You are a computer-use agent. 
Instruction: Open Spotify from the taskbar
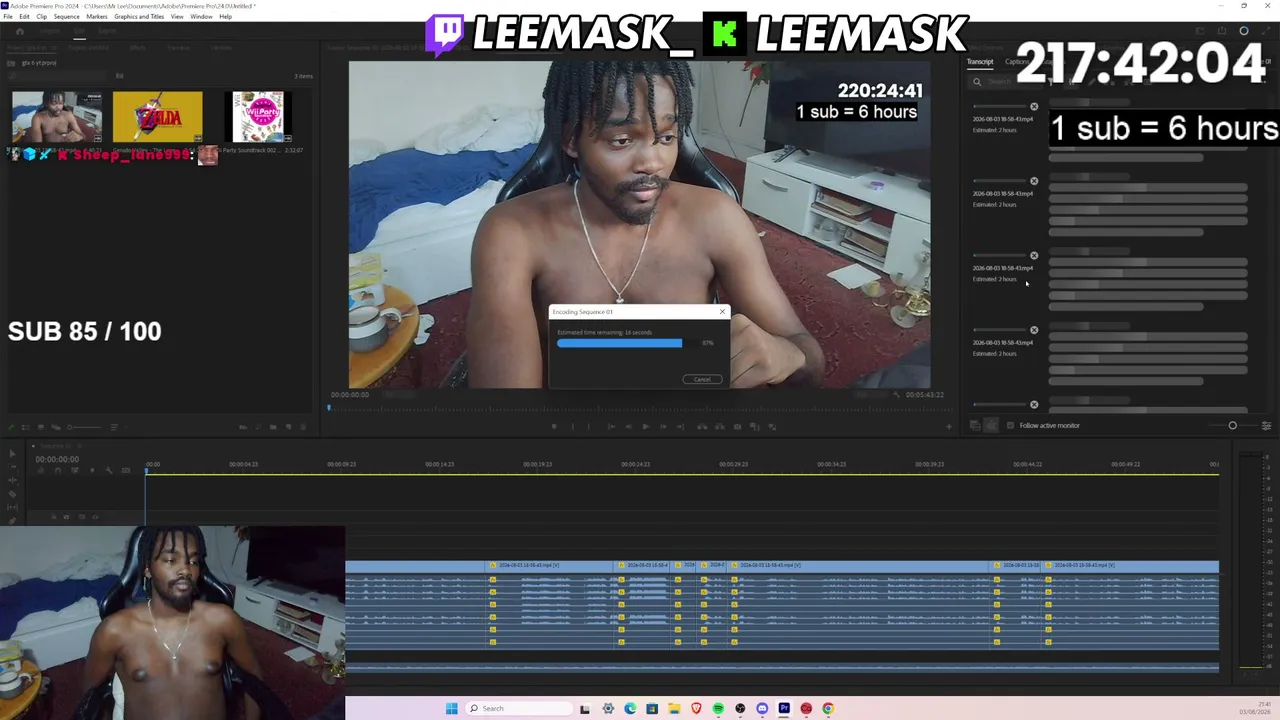(718, 708)
